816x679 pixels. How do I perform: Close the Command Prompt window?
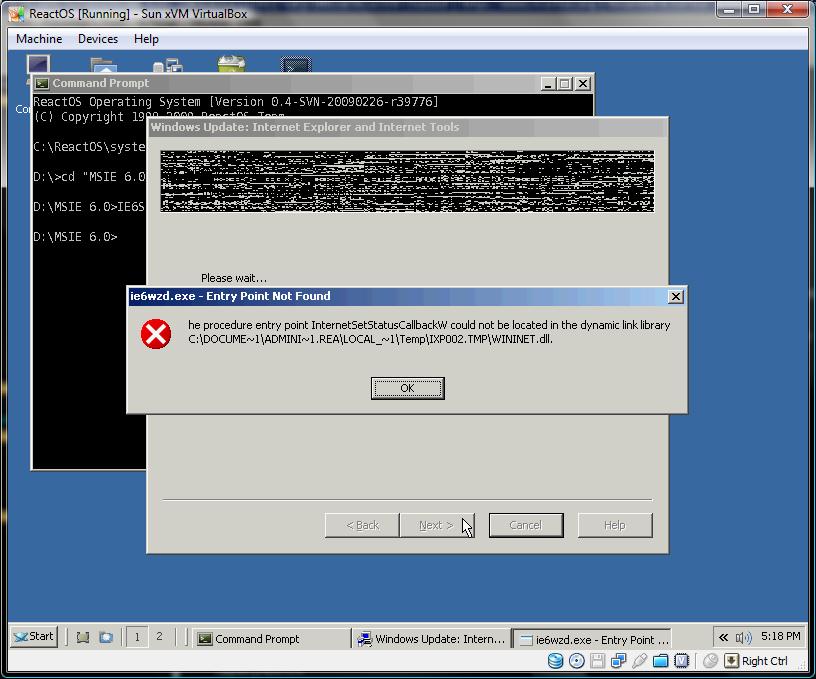point(583,84)
